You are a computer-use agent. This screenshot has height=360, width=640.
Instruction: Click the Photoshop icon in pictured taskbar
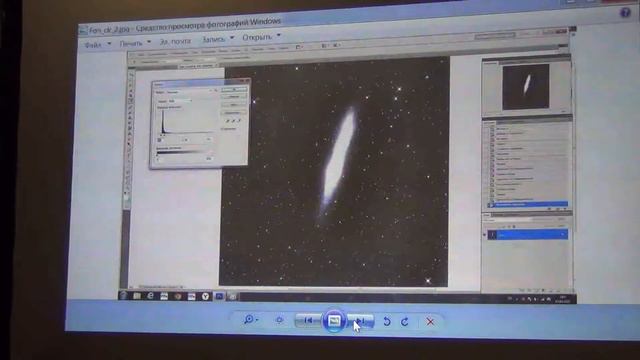[219, 297]
